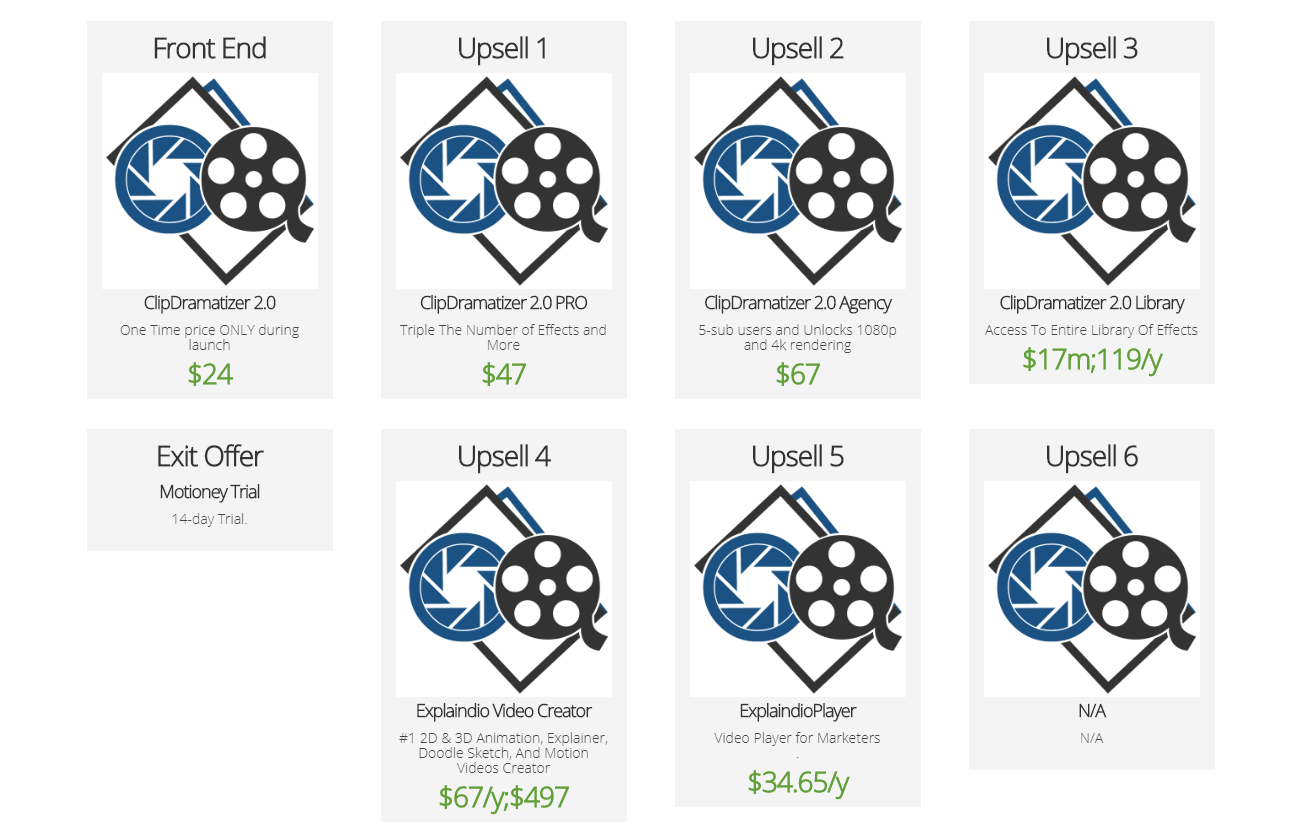Click the $47 Upsell 1 price

pos(504,374)
